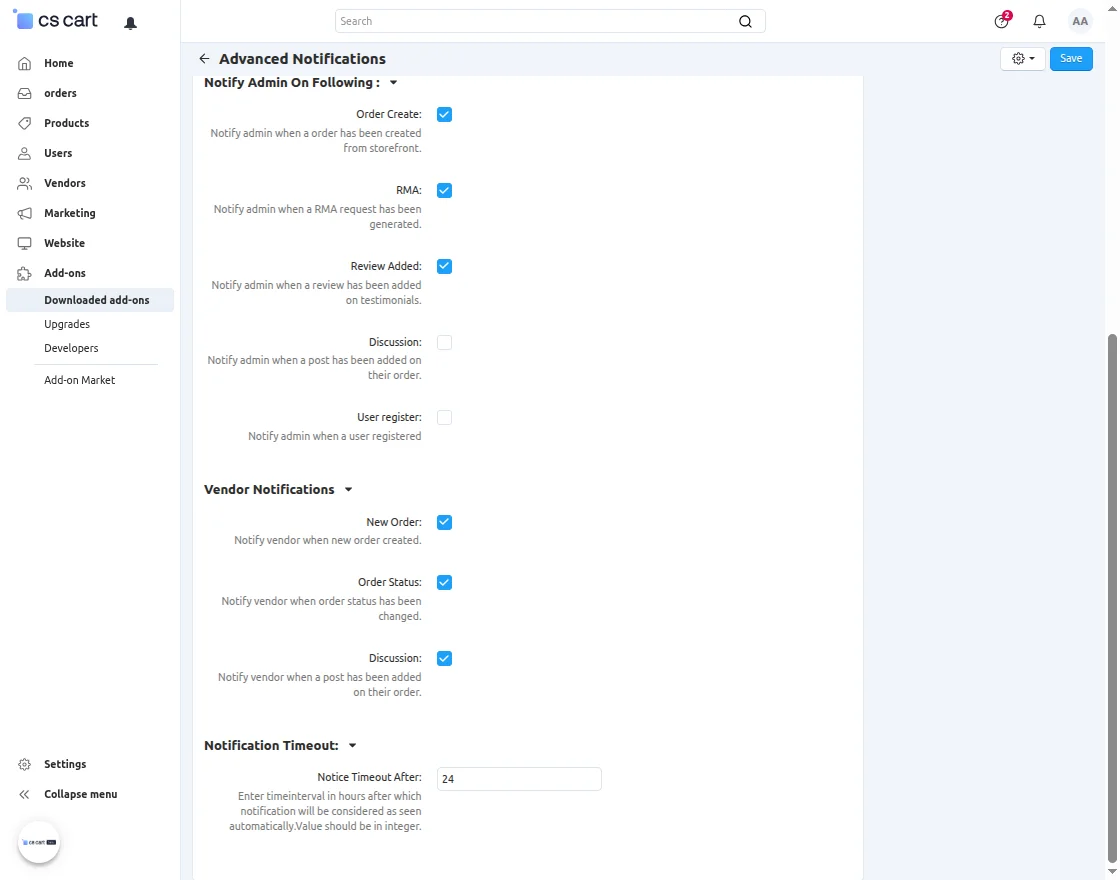
Task: Open Website menu item
Action: (x=64, y=244)
